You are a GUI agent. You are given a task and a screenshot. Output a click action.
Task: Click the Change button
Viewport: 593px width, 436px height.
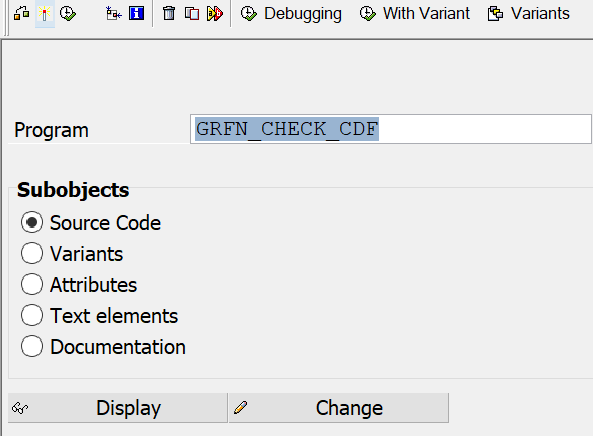[x=339, y=408]
